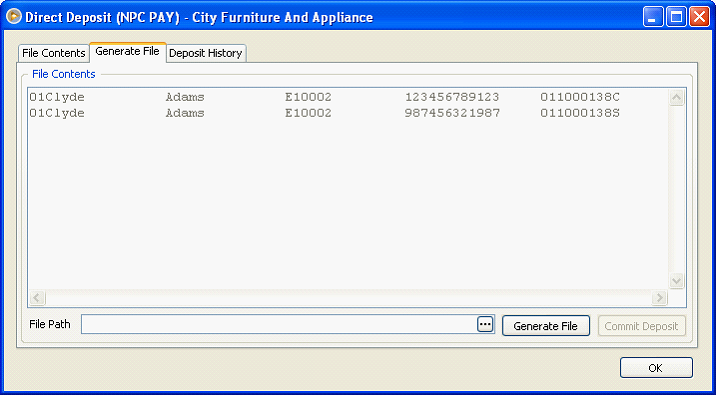This screenshot has width=717, height=396.
Task: Click 01Clyde in the first record row
Action: pyautogui.click(x=57, y=97)
